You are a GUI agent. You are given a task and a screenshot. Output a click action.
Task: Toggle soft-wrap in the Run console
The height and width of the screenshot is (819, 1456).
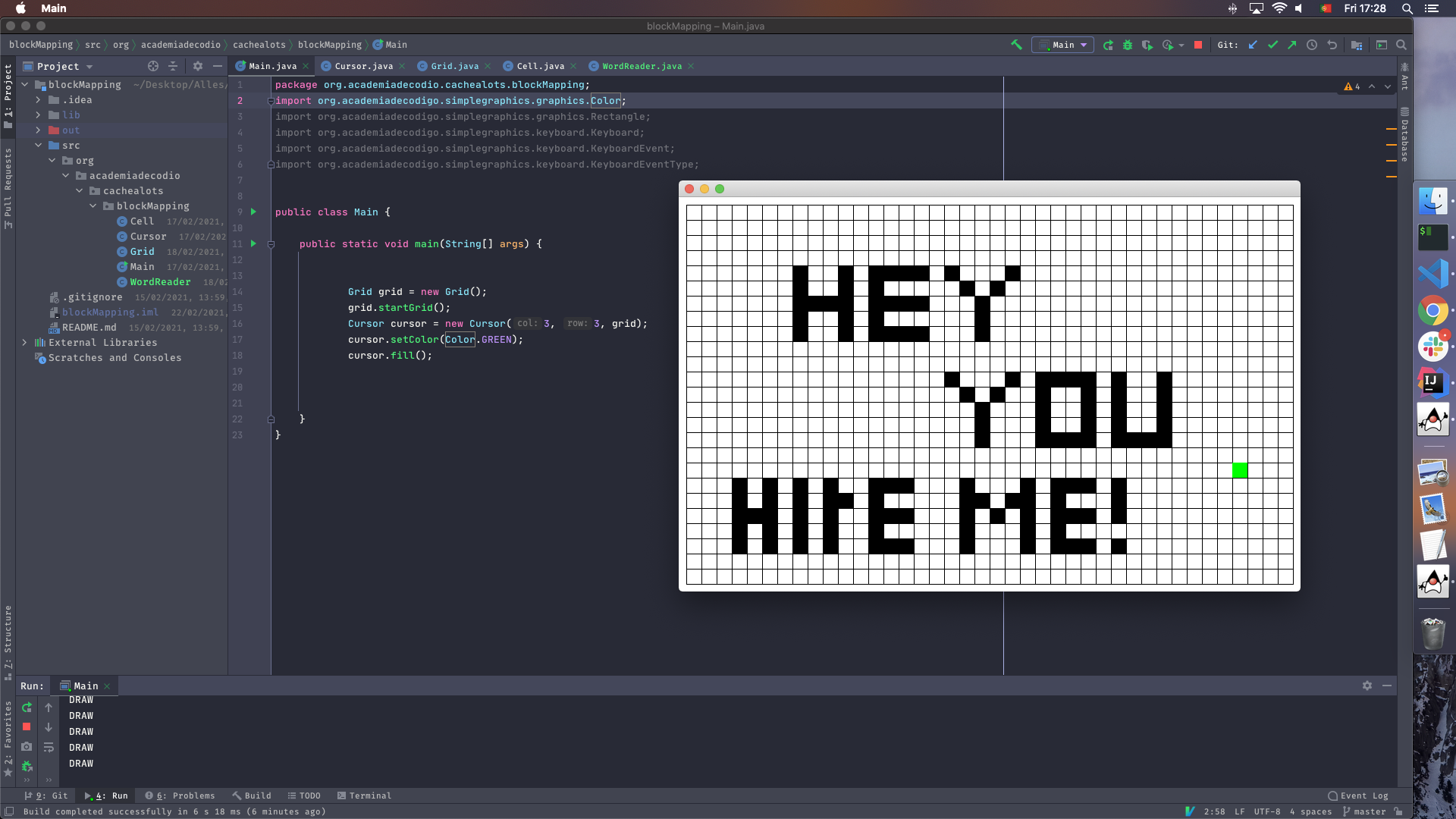48,748
